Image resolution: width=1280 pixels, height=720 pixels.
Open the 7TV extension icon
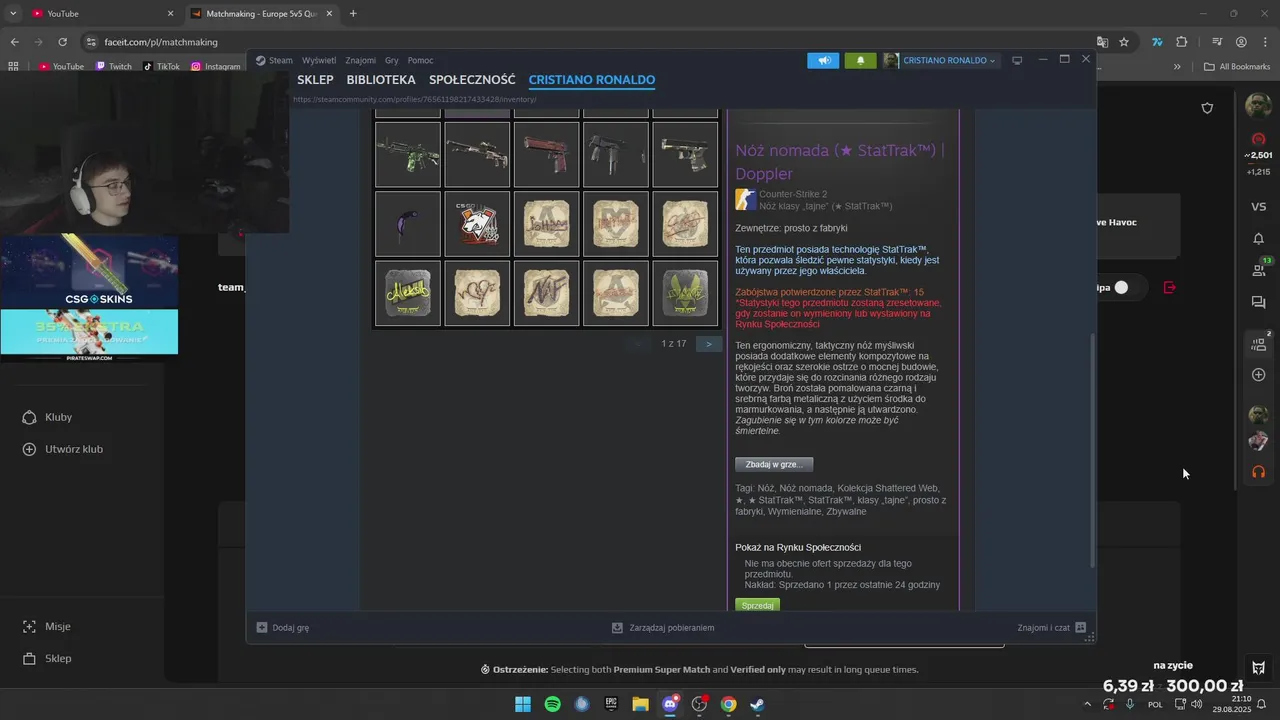coord(1157,42)
